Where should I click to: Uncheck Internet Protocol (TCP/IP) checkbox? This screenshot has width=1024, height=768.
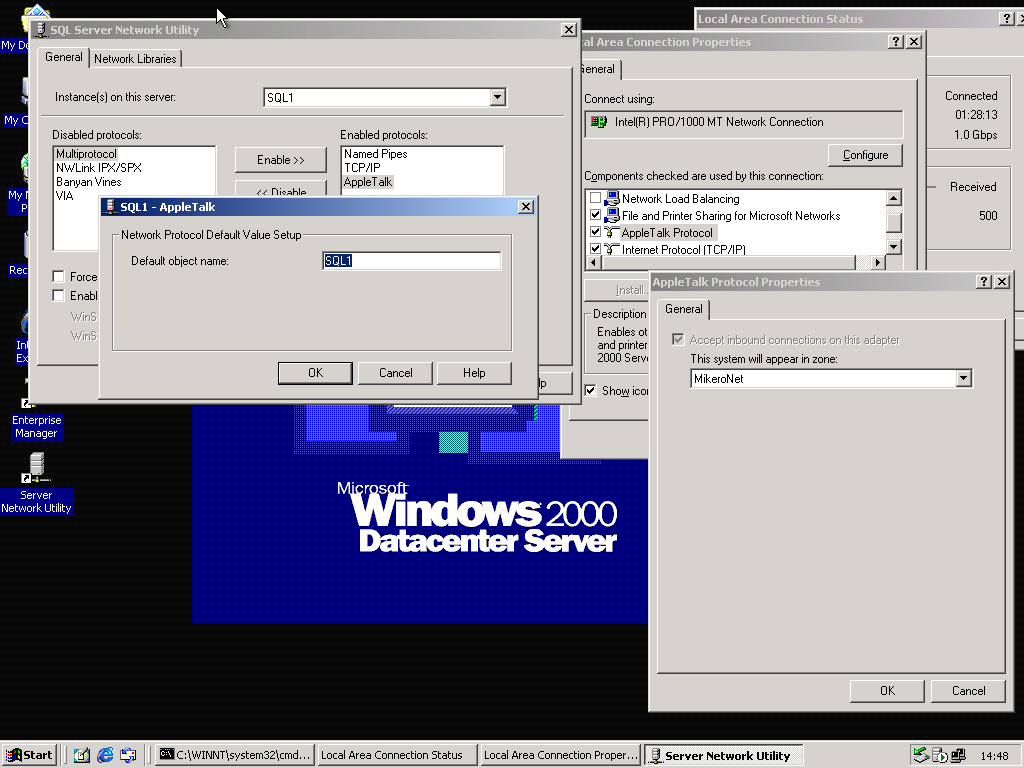595,249
